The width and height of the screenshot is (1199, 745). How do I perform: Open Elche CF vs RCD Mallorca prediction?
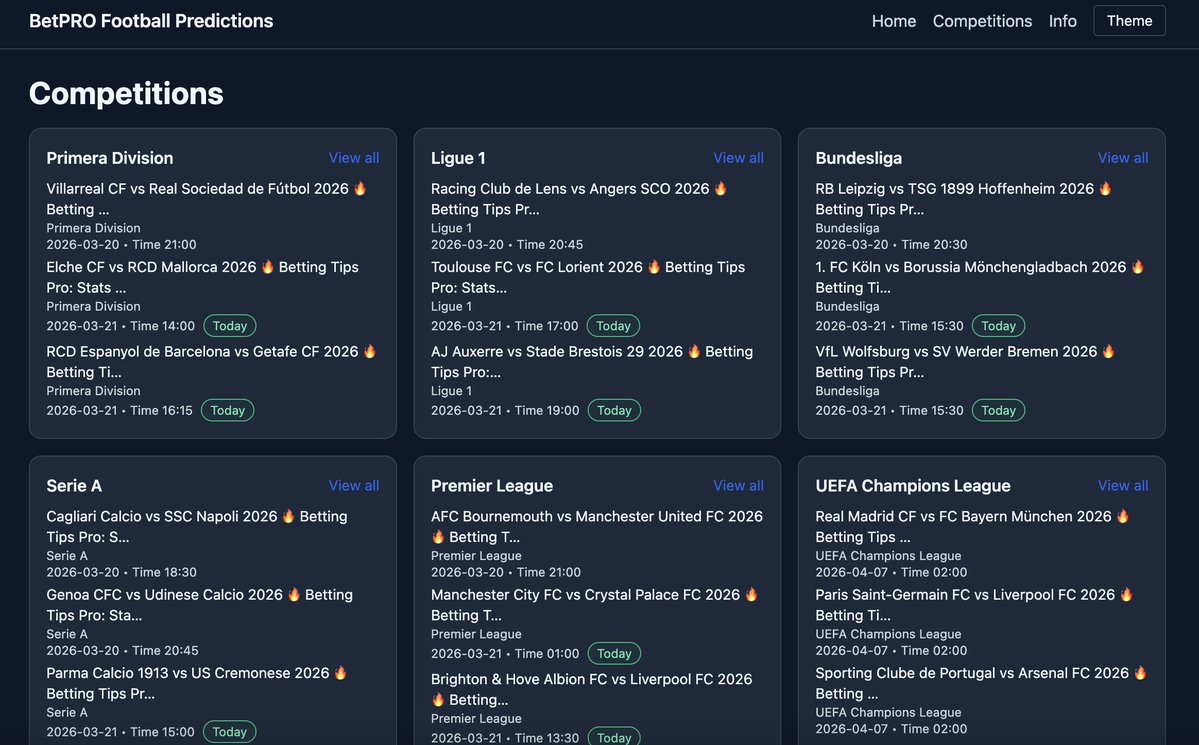click(x=203, y=277)
